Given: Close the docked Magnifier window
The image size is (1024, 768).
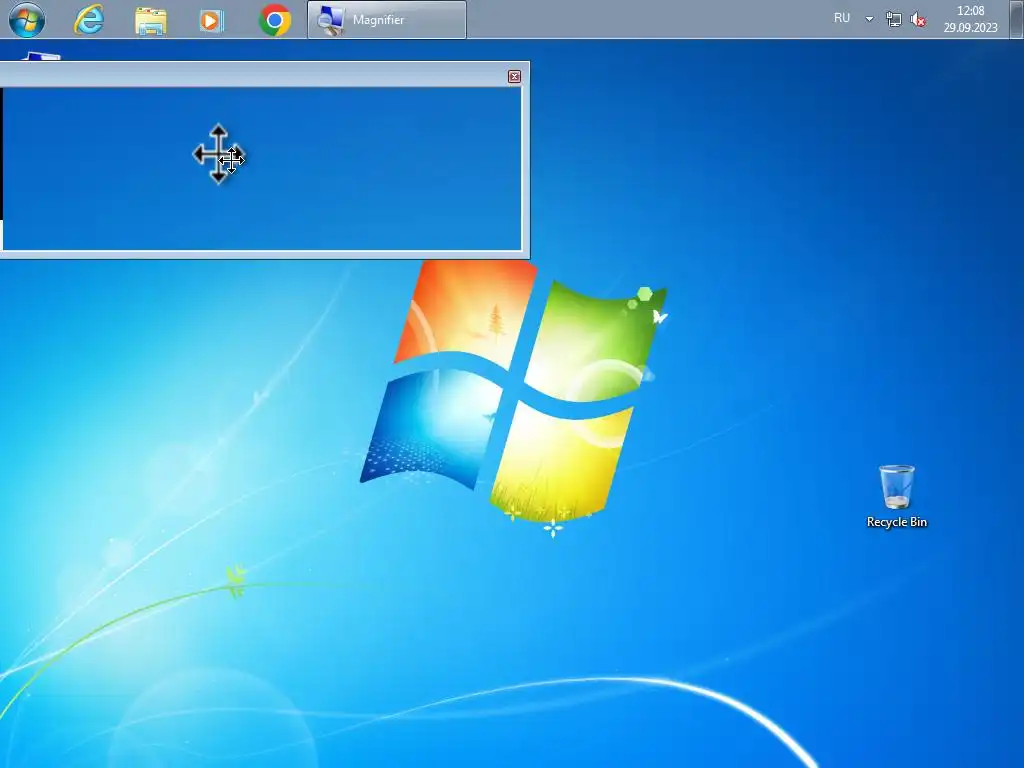Looking at the screenshot, I should click(515, 76).
